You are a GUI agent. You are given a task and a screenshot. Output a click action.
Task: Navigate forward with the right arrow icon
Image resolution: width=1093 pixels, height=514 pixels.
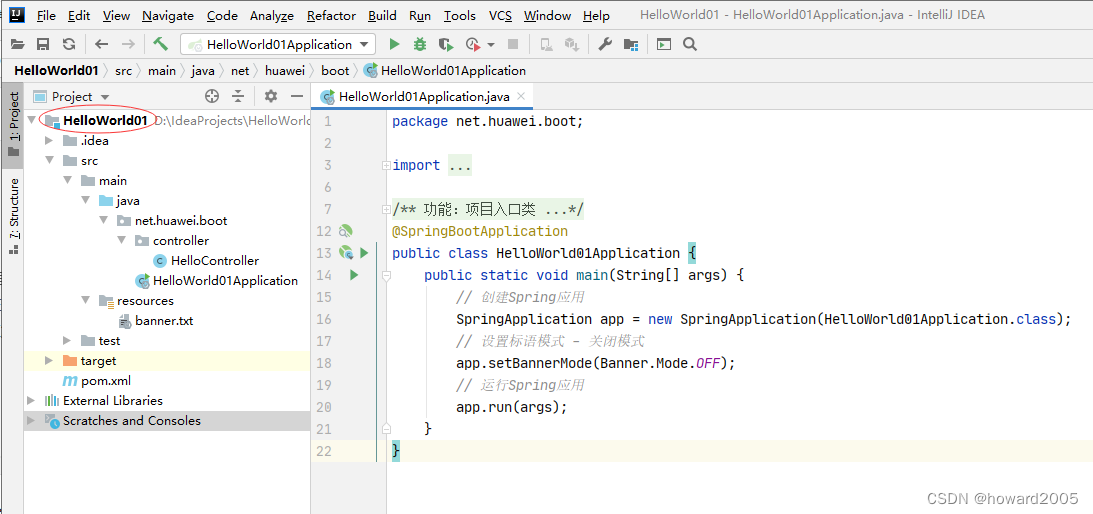click(128, 45)
